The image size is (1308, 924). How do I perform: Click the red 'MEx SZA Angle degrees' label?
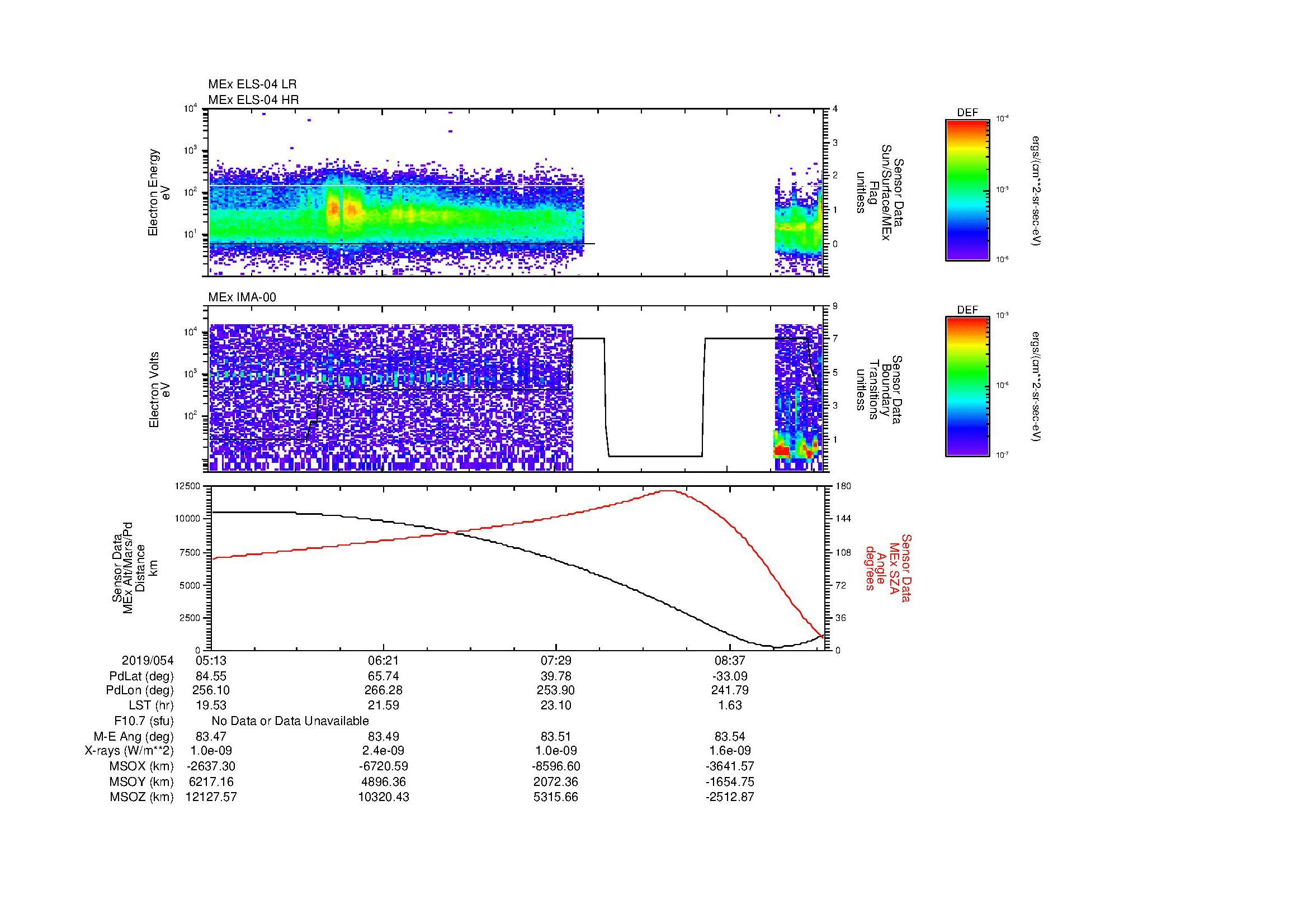pos(887,567)
